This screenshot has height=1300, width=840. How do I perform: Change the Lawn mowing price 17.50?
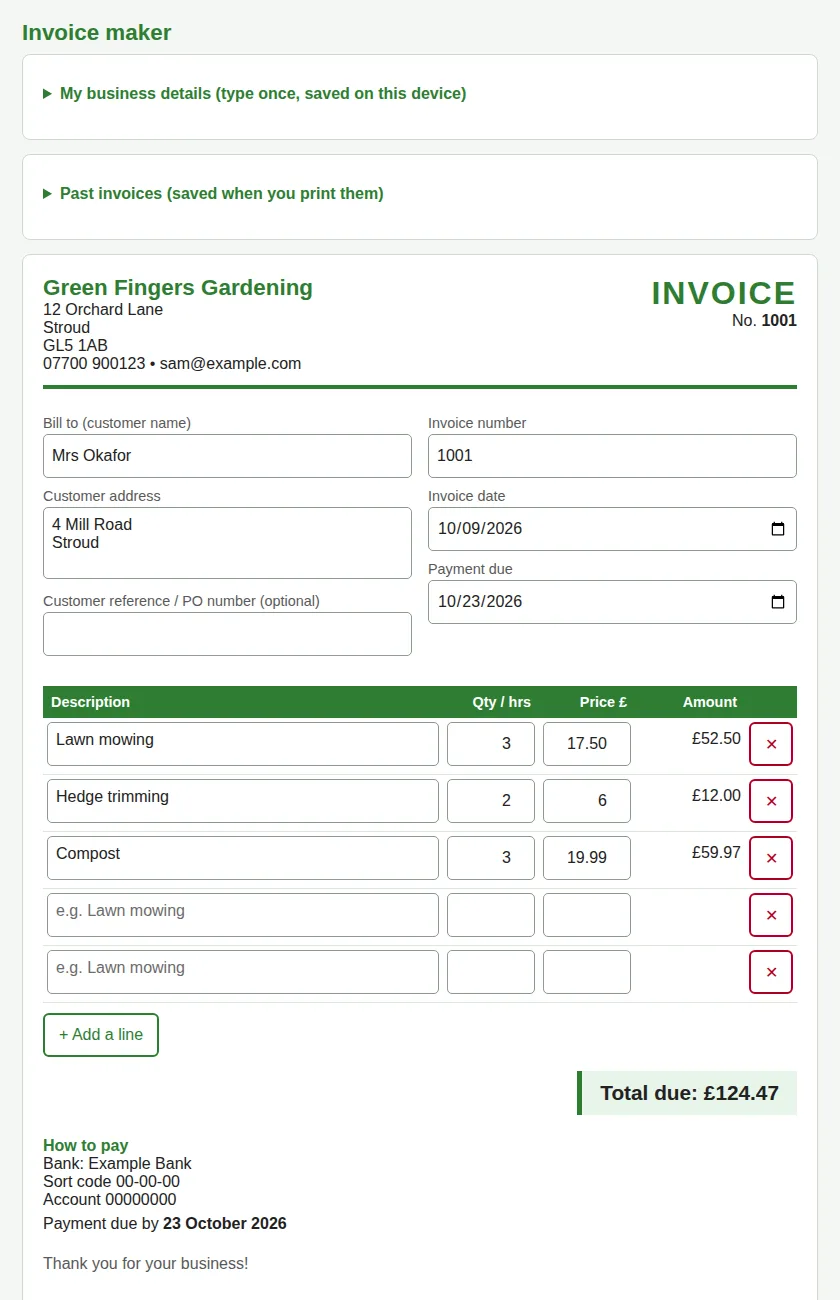click(587, 744)
